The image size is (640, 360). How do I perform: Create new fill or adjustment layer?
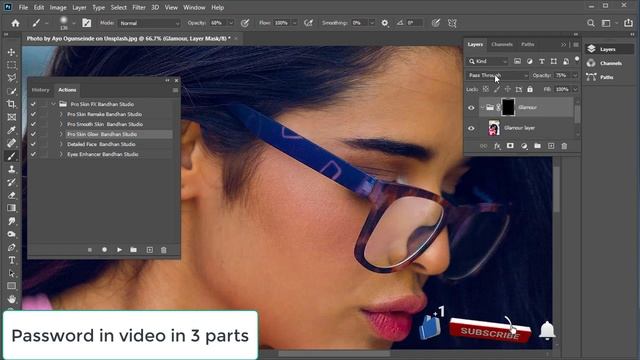[524, 146]
